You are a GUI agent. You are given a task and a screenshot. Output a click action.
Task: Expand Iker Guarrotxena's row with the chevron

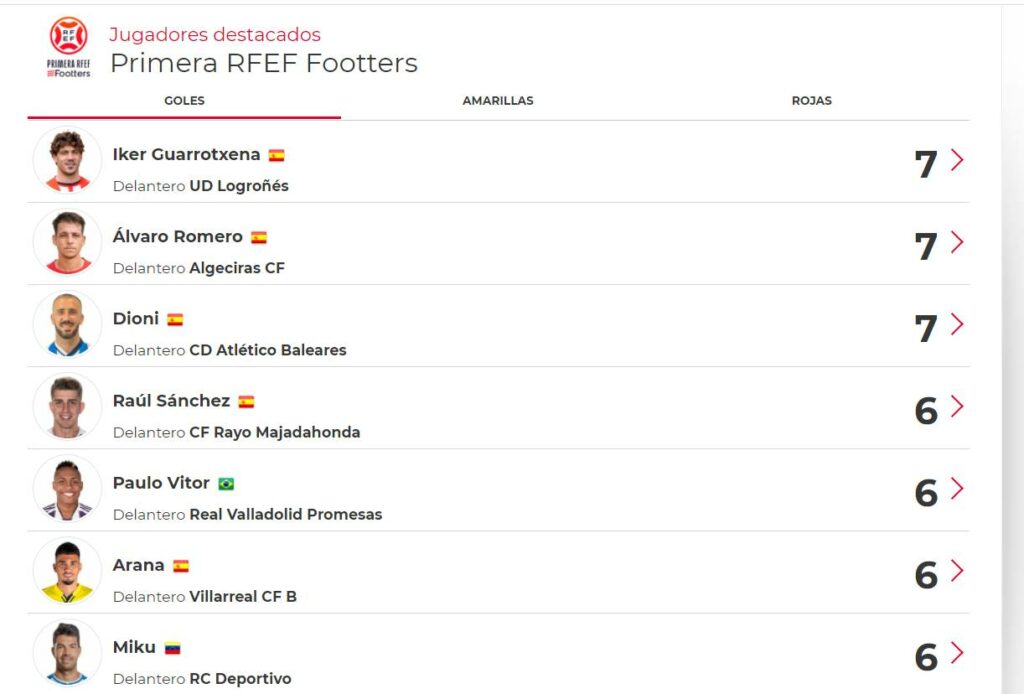[x=957, y=160]
